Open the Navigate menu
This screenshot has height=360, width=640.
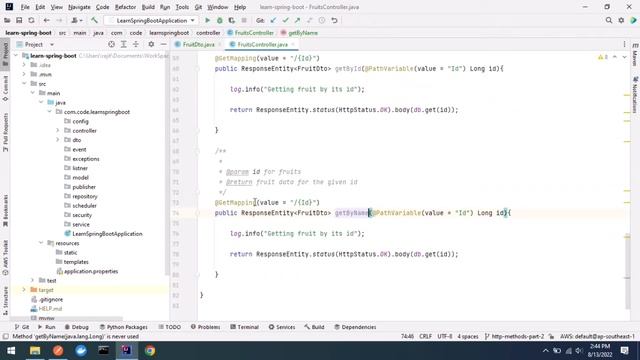click(79, 7)
